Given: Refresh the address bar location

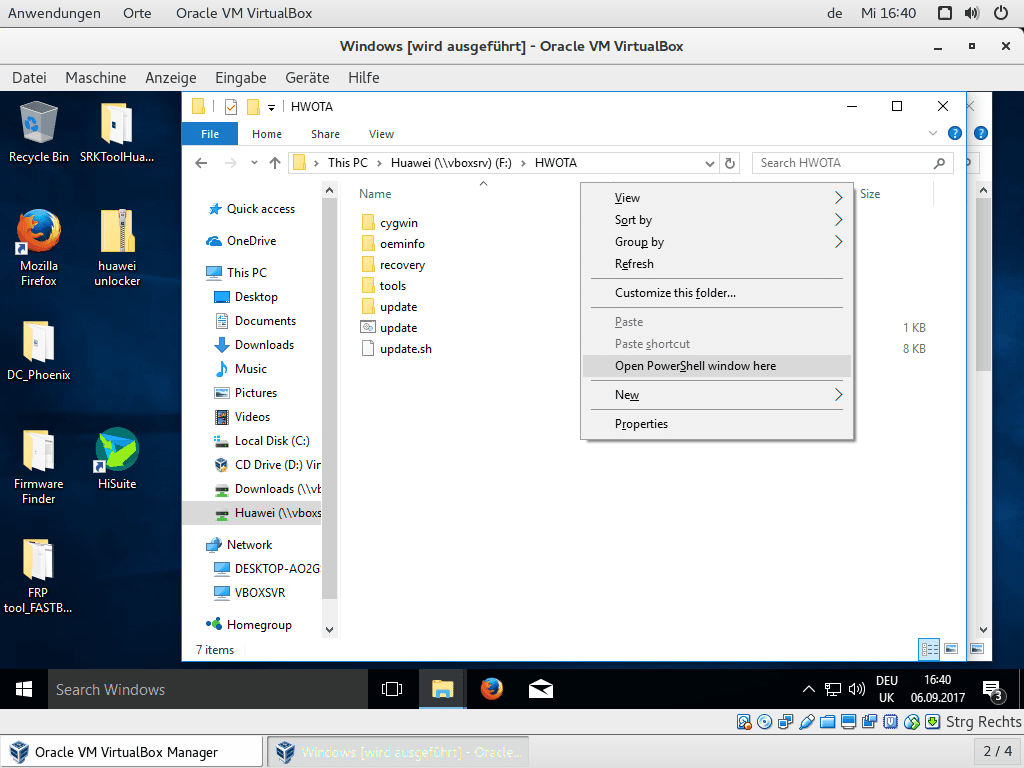Looking at the screenshot, I should pyautogui.click(x=730, y=163).
